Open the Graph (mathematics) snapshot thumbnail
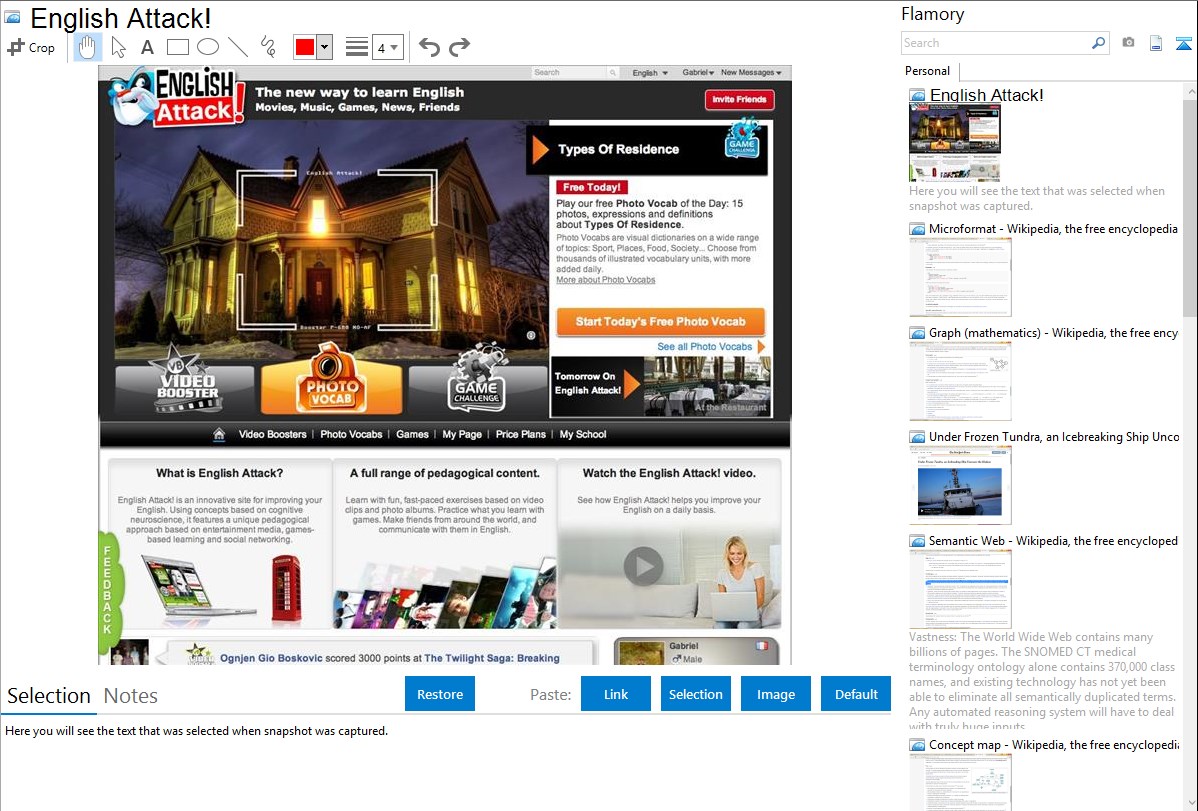Viewport: 1198px width, 811px height. [x=960, y=381]
